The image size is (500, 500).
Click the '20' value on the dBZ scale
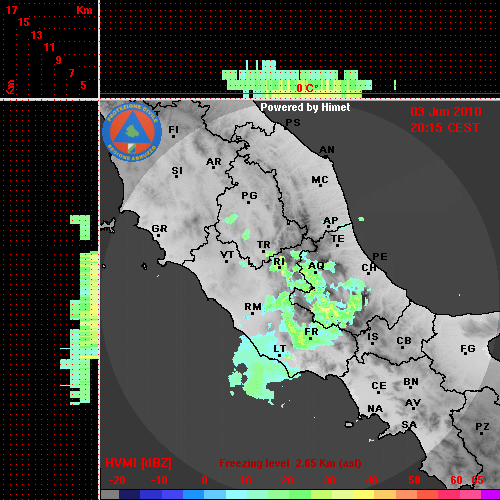(x=287, y=480)
